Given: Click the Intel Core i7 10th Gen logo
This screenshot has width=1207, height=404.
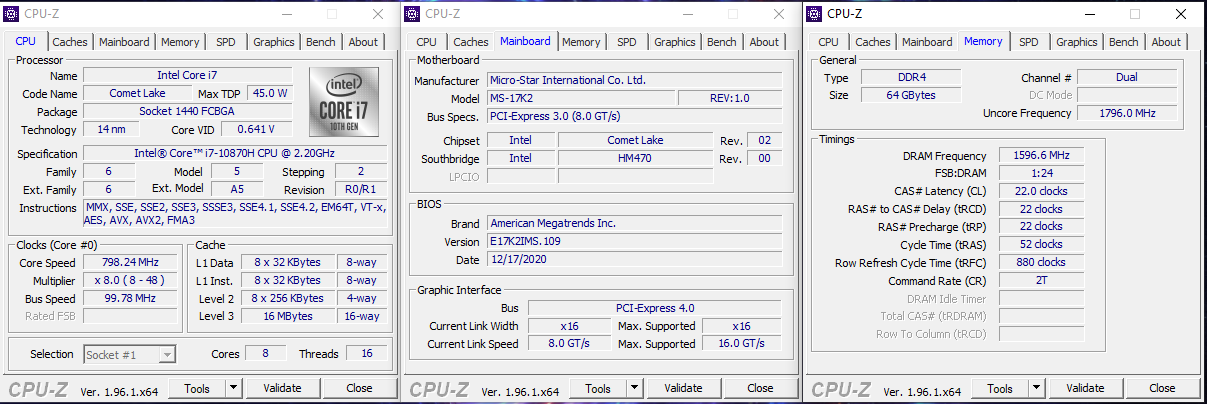Looking at the screenshot, I should pyautogui.click(x=341, y=103).
